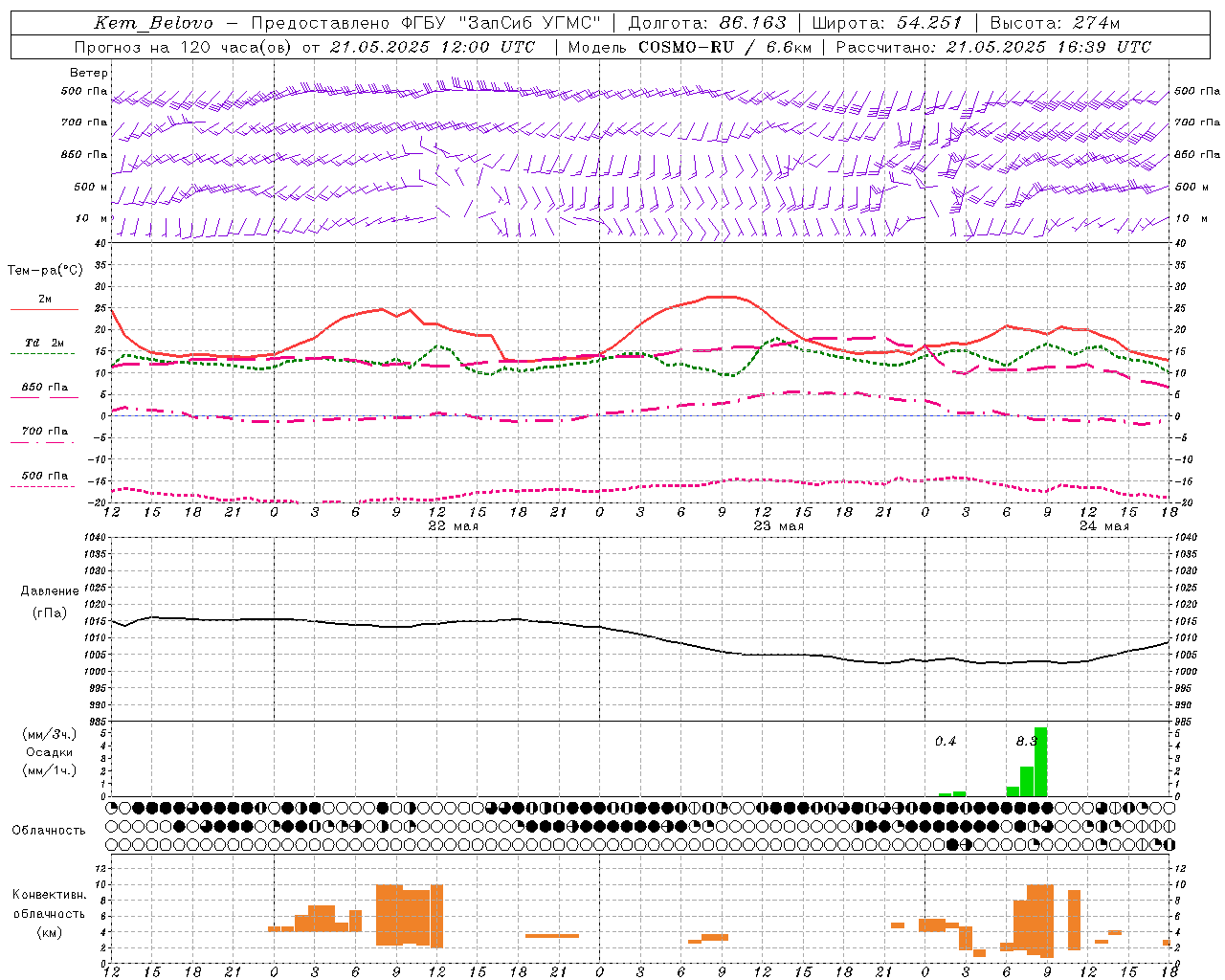
Task: Click the latitude value 54.251
Action: click(929, 23)
